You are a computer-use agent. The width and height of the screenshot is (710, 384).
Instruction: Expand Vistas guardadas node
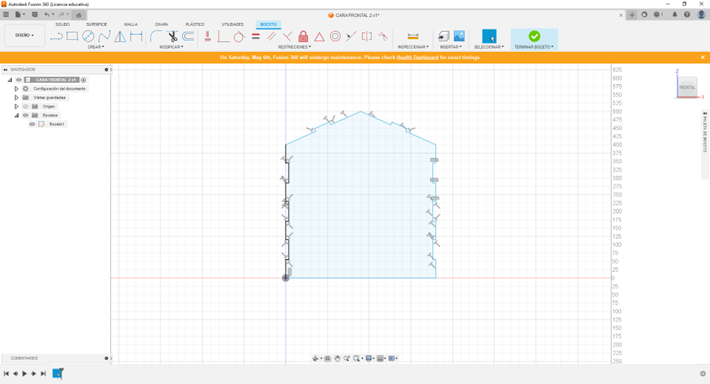pyautogui.click(x=16, y=97)
